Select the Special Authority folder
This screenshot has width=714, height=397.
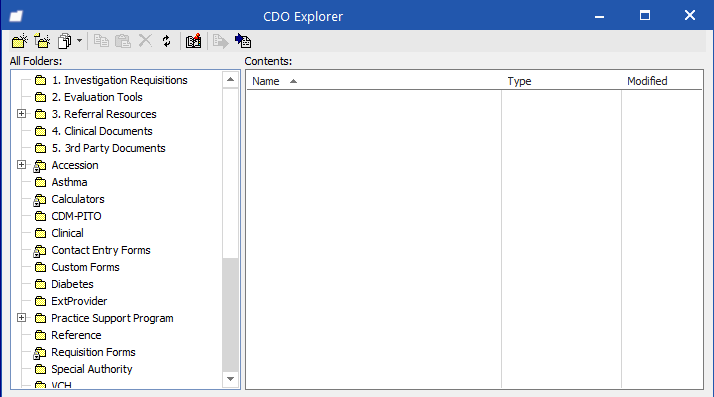tap(92, 369)
